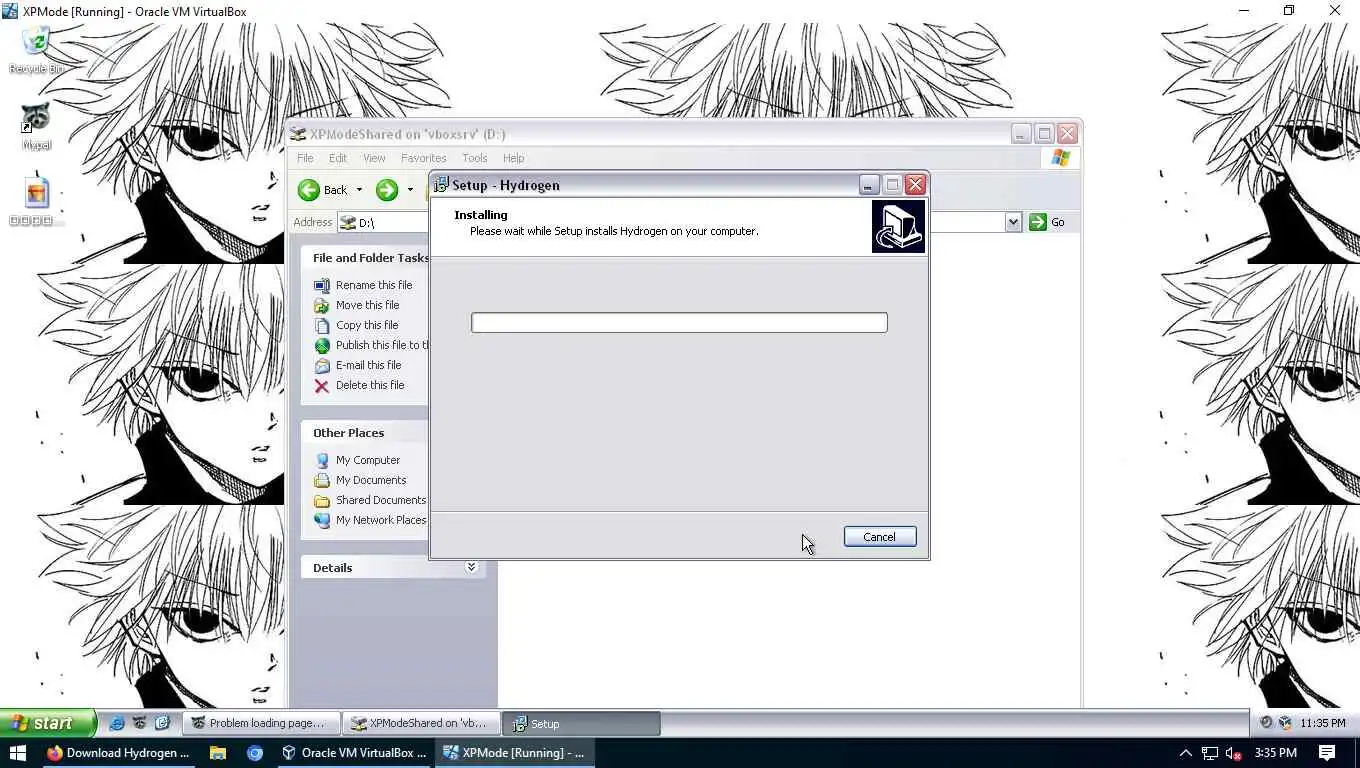Open the View menu in Explorer
This screenshot has width=1360, height=768.
[374, 158]
